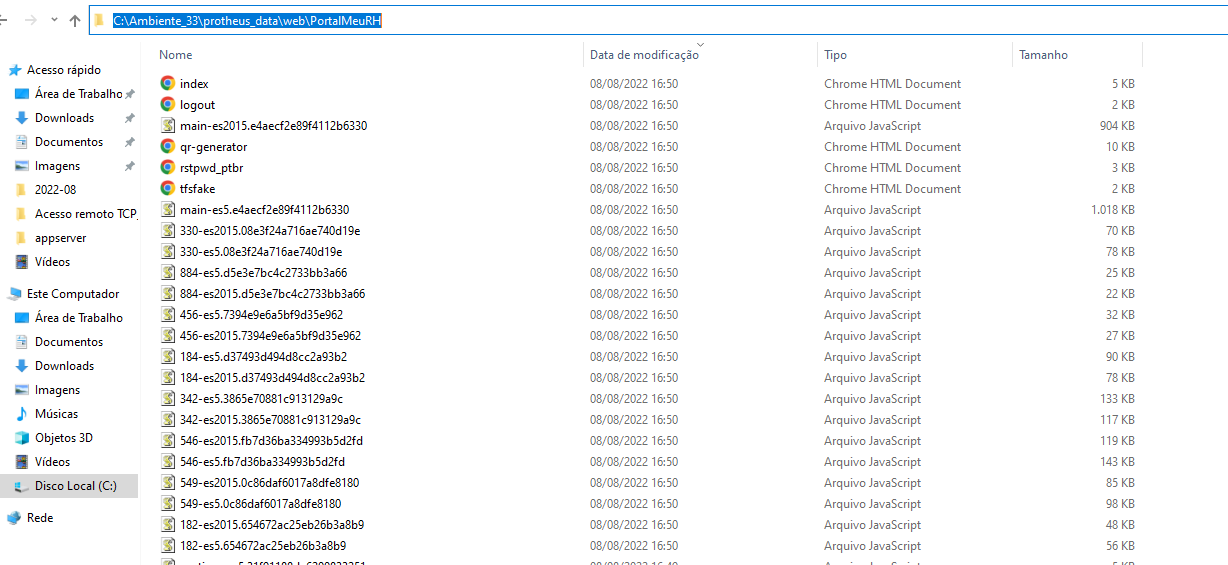
Task: Open Imagens under Este Computador
Action: pyautogui.click(x=58, y=390)
